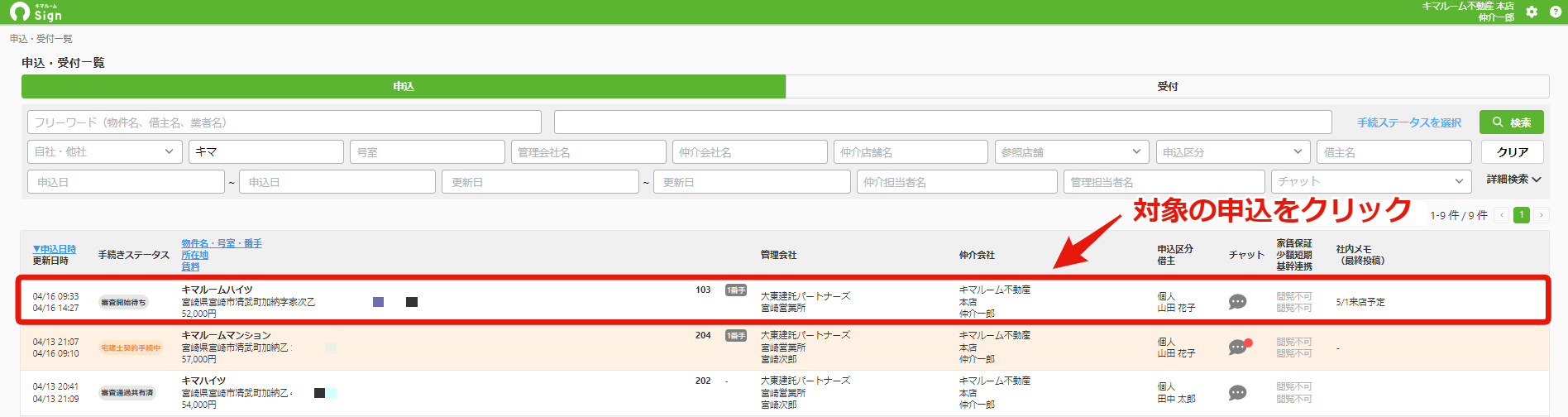This screenshot has width=1568, height=417.
Task: Click the wide status selection field
Action: coord(943,122)
